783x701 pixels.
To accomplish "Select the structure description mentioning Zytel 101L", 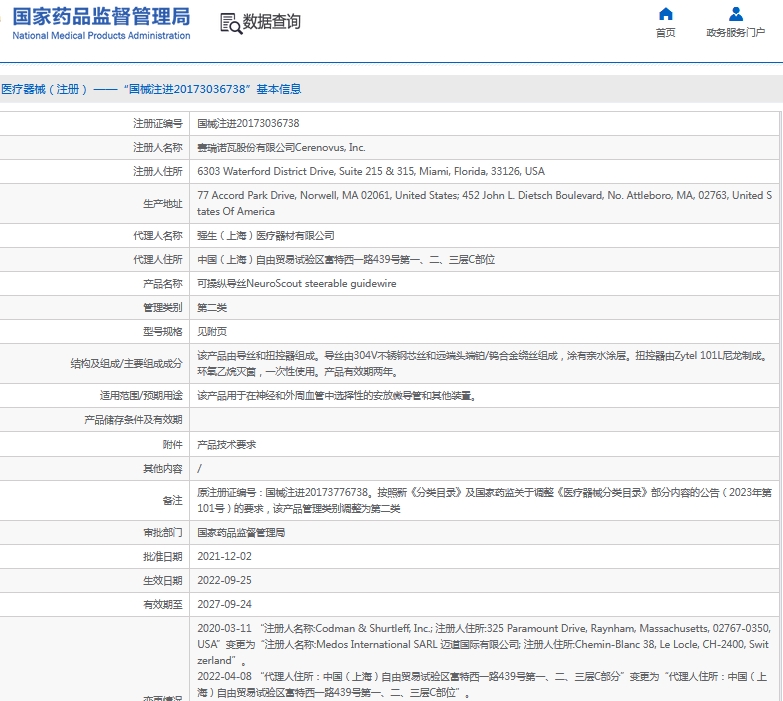I will (x=483, y=363).
